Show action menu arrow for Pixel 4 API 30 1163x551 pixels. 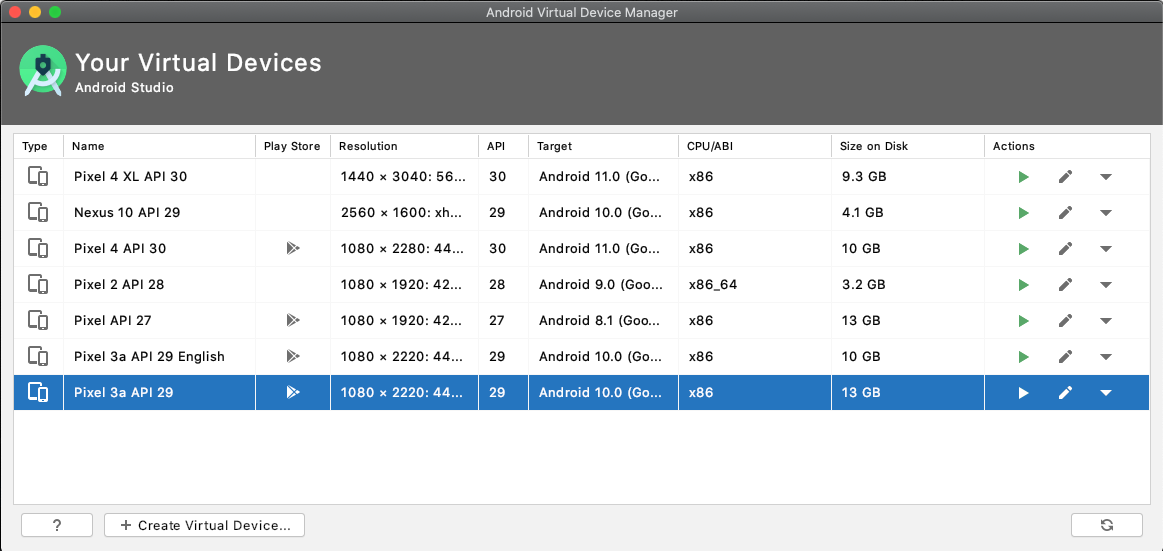click(x=1106, y=249)
